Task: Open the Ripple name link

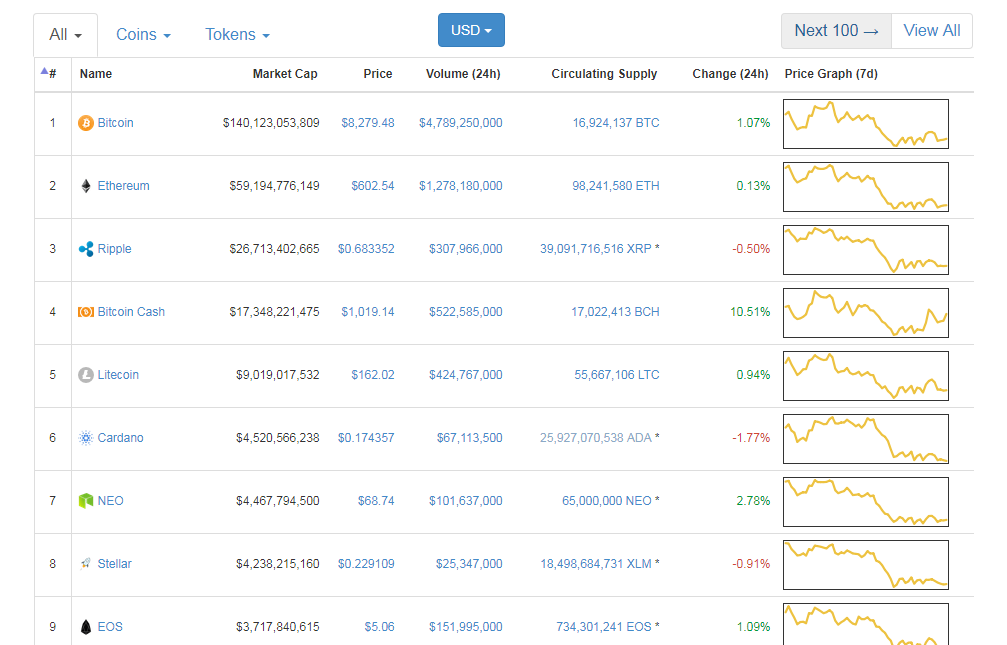Action: (114, 249)
